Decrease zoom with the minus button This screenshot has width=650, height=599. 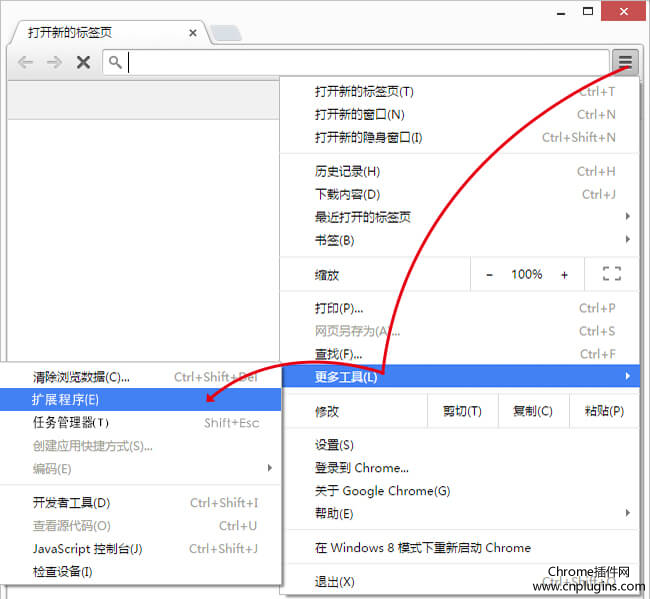489,274
